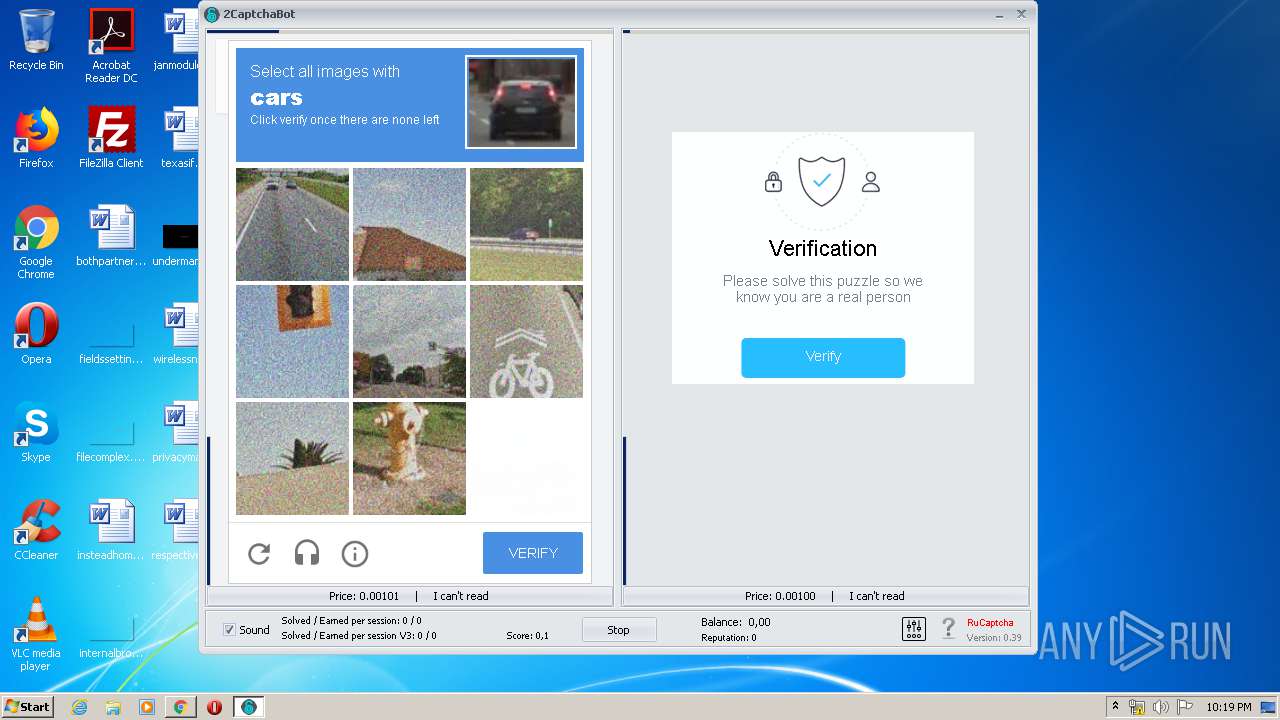Click left panel "I can't read" link
The height and width of the screenshot is (720, 1280).
click(461, 596)
